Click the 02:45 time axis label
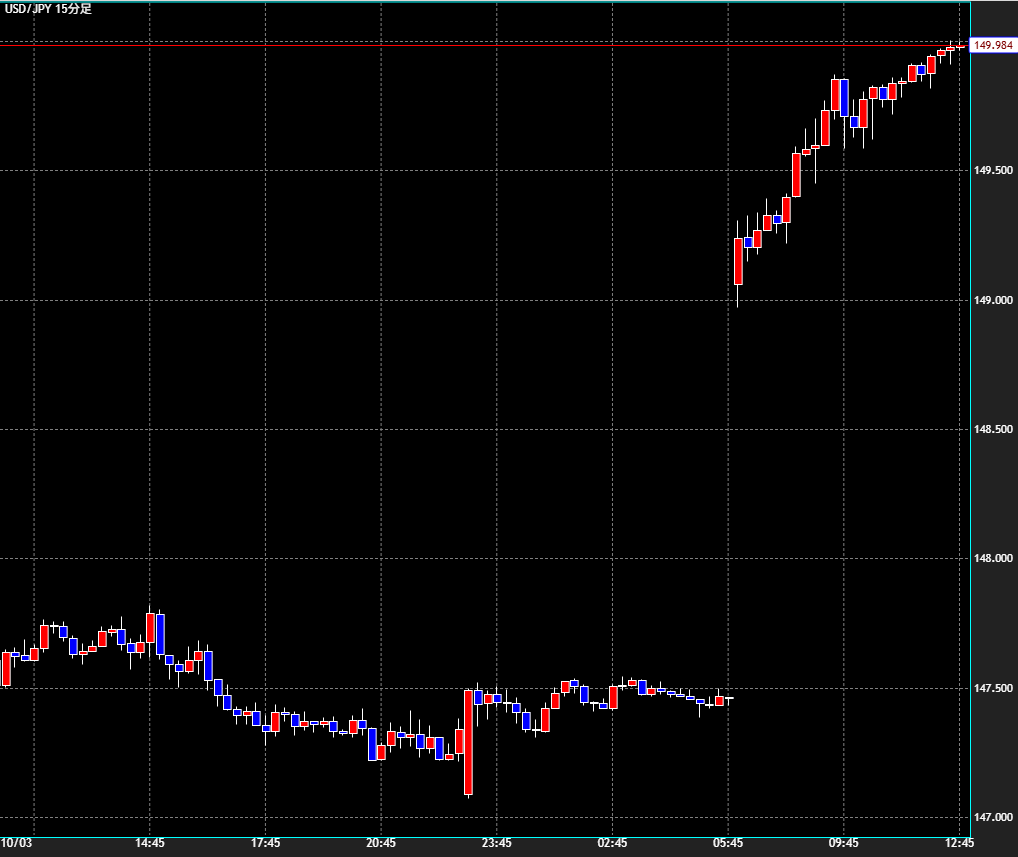 tap(612, 843)
